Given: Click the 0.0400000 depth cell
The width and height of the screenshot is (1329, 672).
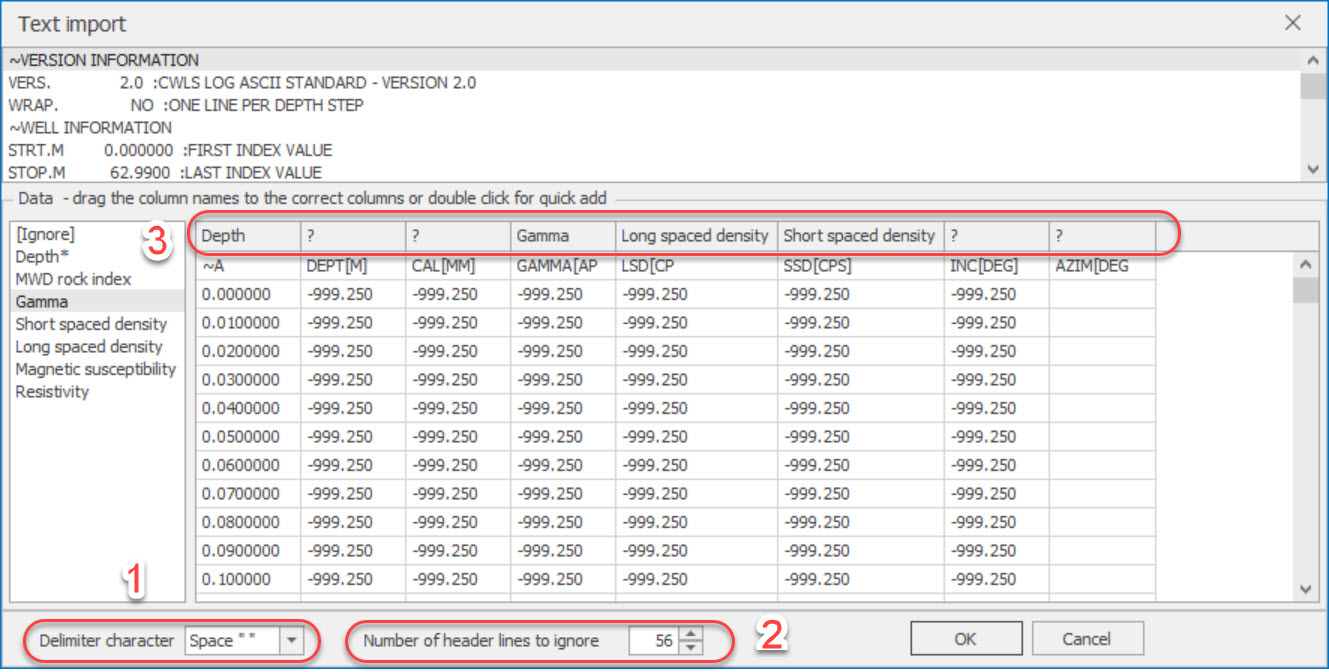Looking at the screenshot, I should click(248, 408).
